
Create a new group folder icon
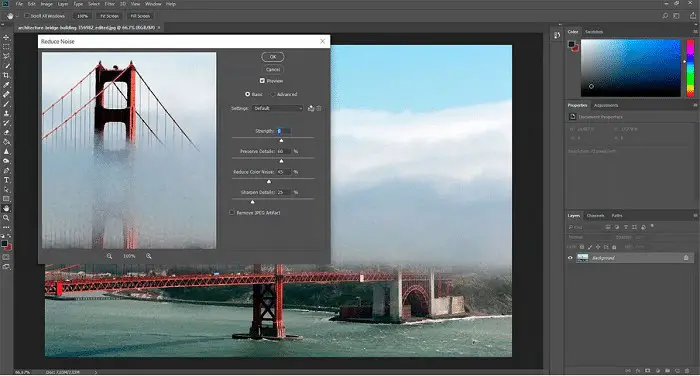point(667,371)
